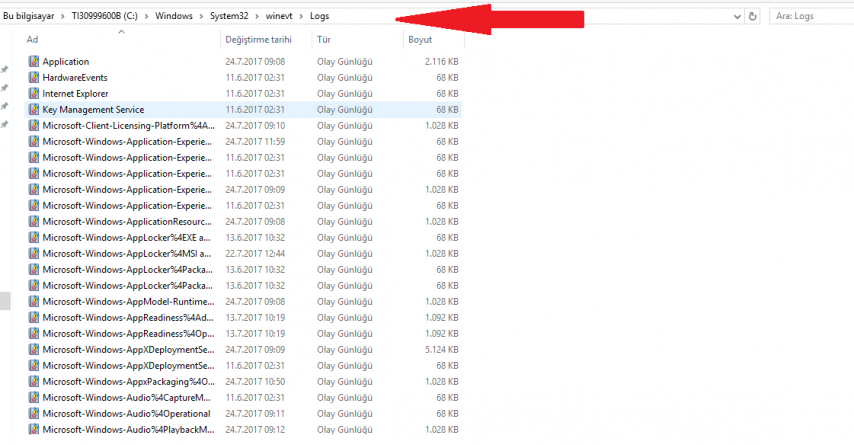Go to winevt in the breadcrumb
854x445 pixels.
tap(279, 16)
